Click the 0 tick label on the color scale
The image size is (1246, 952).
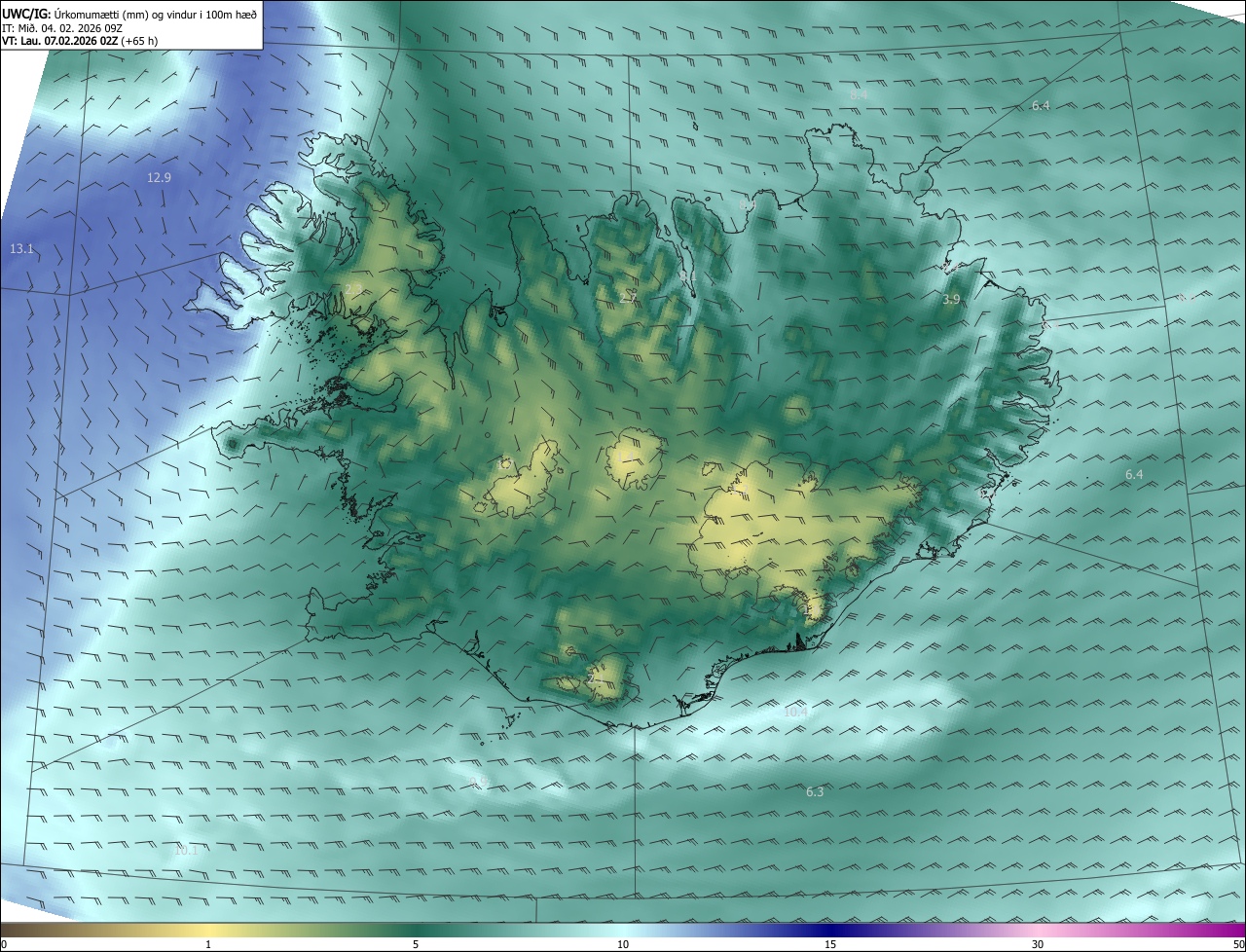tap(4, 944)
